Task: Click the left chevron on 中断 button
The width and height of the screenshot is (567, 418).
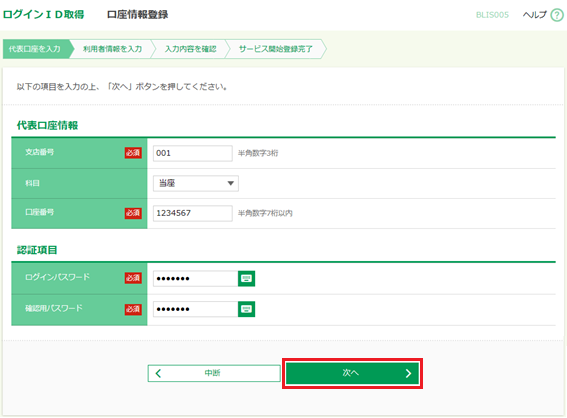Action: click(158, 373)
